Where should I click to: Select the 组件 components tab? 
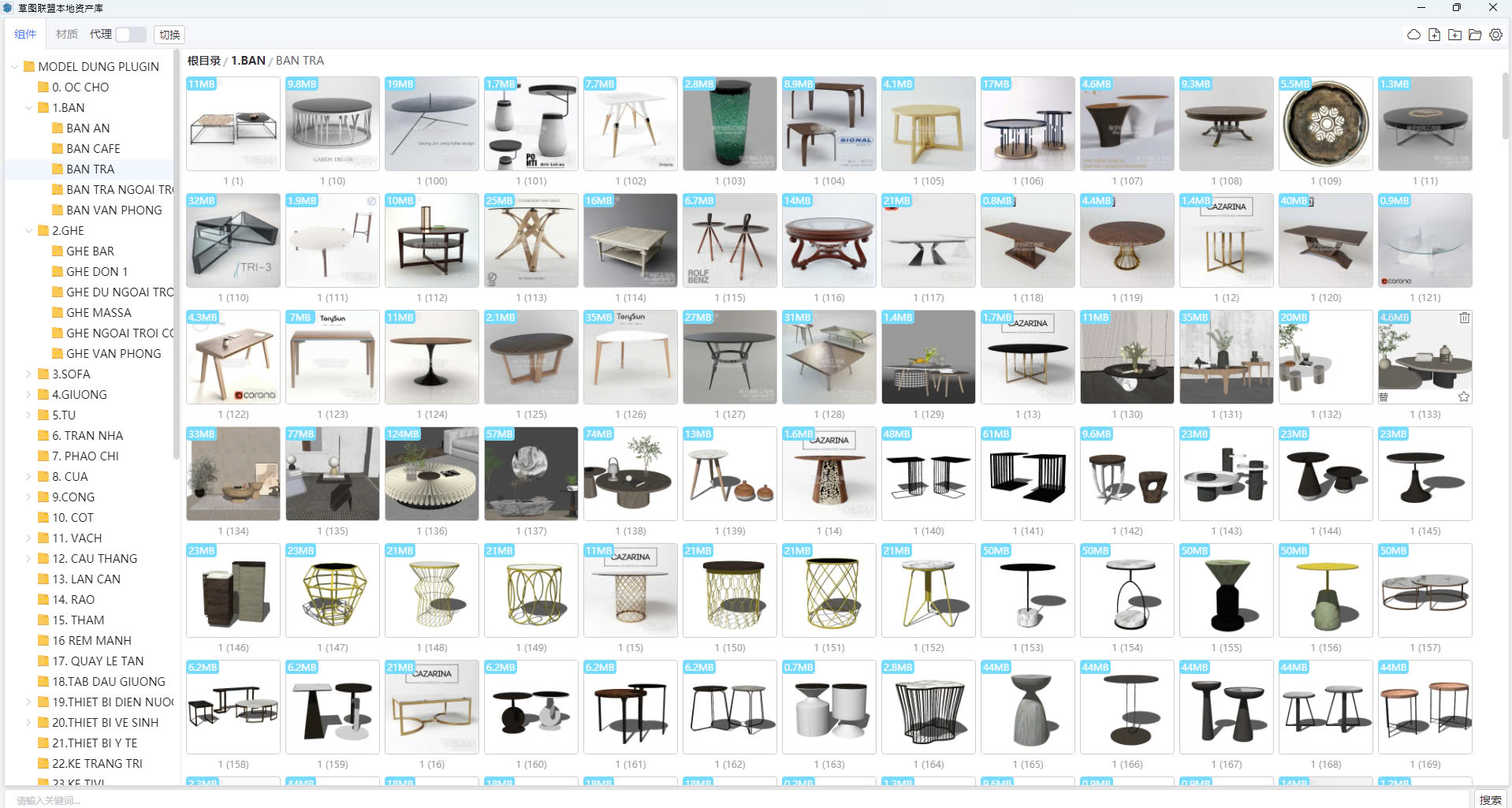point(25,35)
